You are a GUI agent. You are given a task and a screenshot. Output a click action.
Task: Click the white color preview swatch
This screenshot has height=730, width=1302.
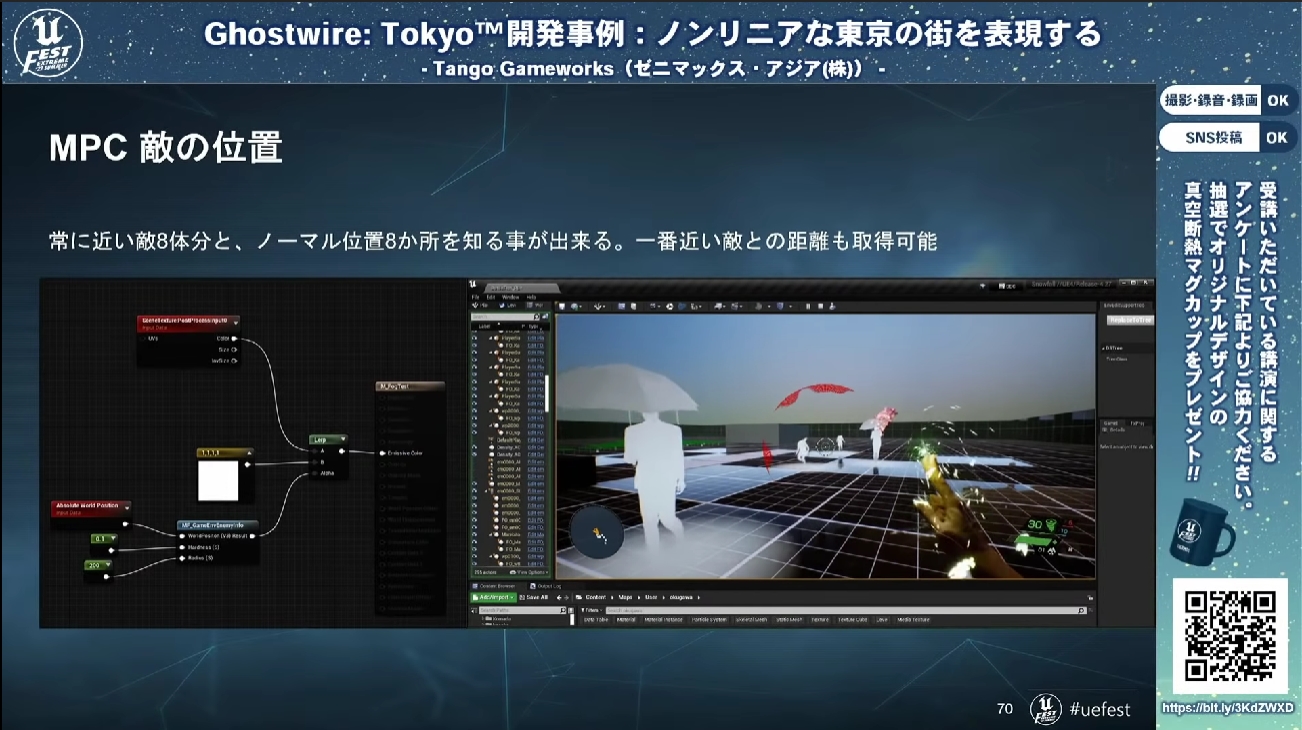[218, 481]
